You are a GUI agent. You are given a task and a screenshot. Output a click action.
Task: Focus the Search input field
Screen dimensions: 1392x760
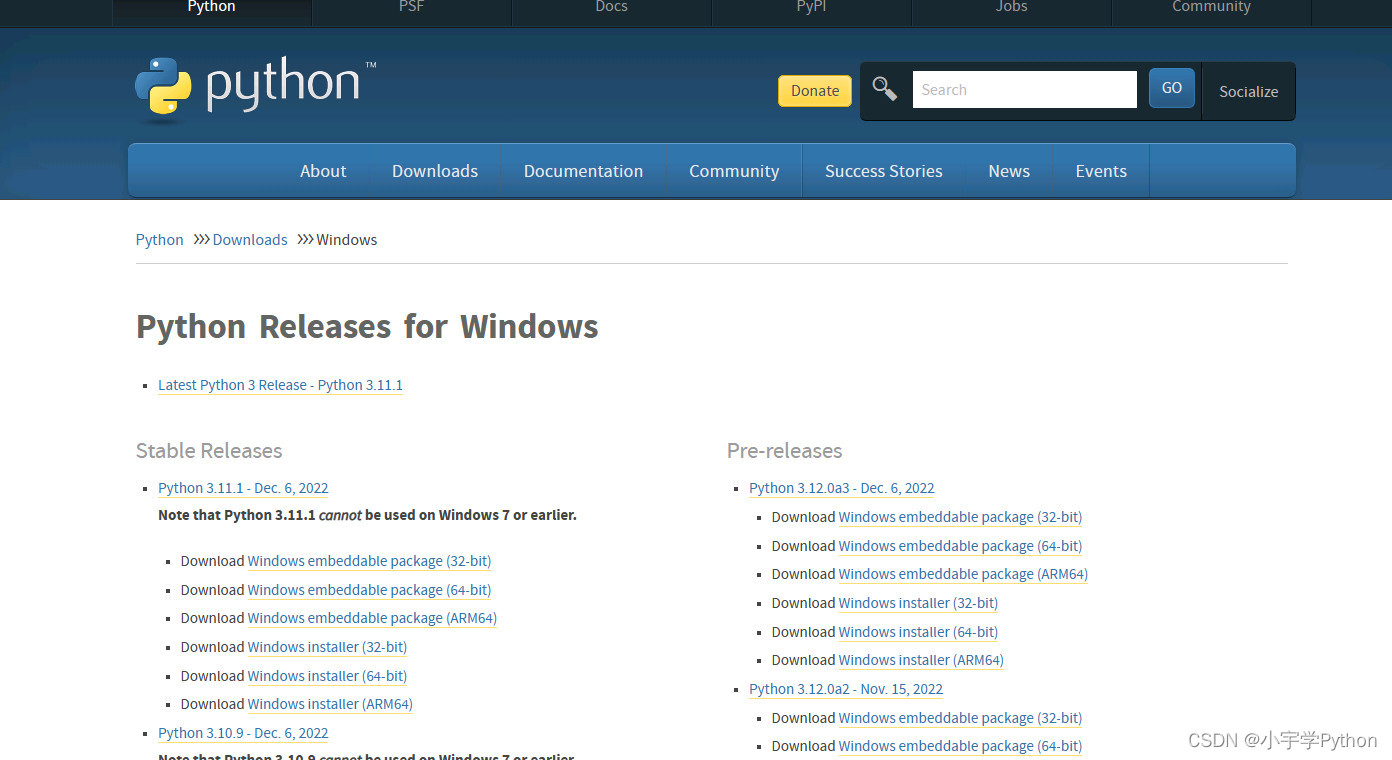(x=1024, y=89)
